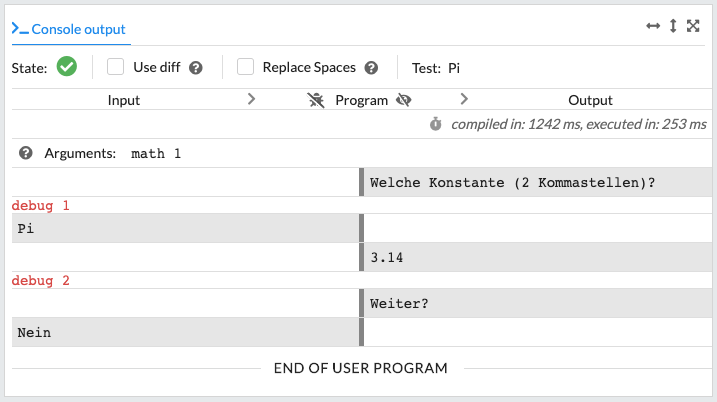Click the horizontal resize arrows icon
The width and height of the screenshot is (717, 402).
653,27
